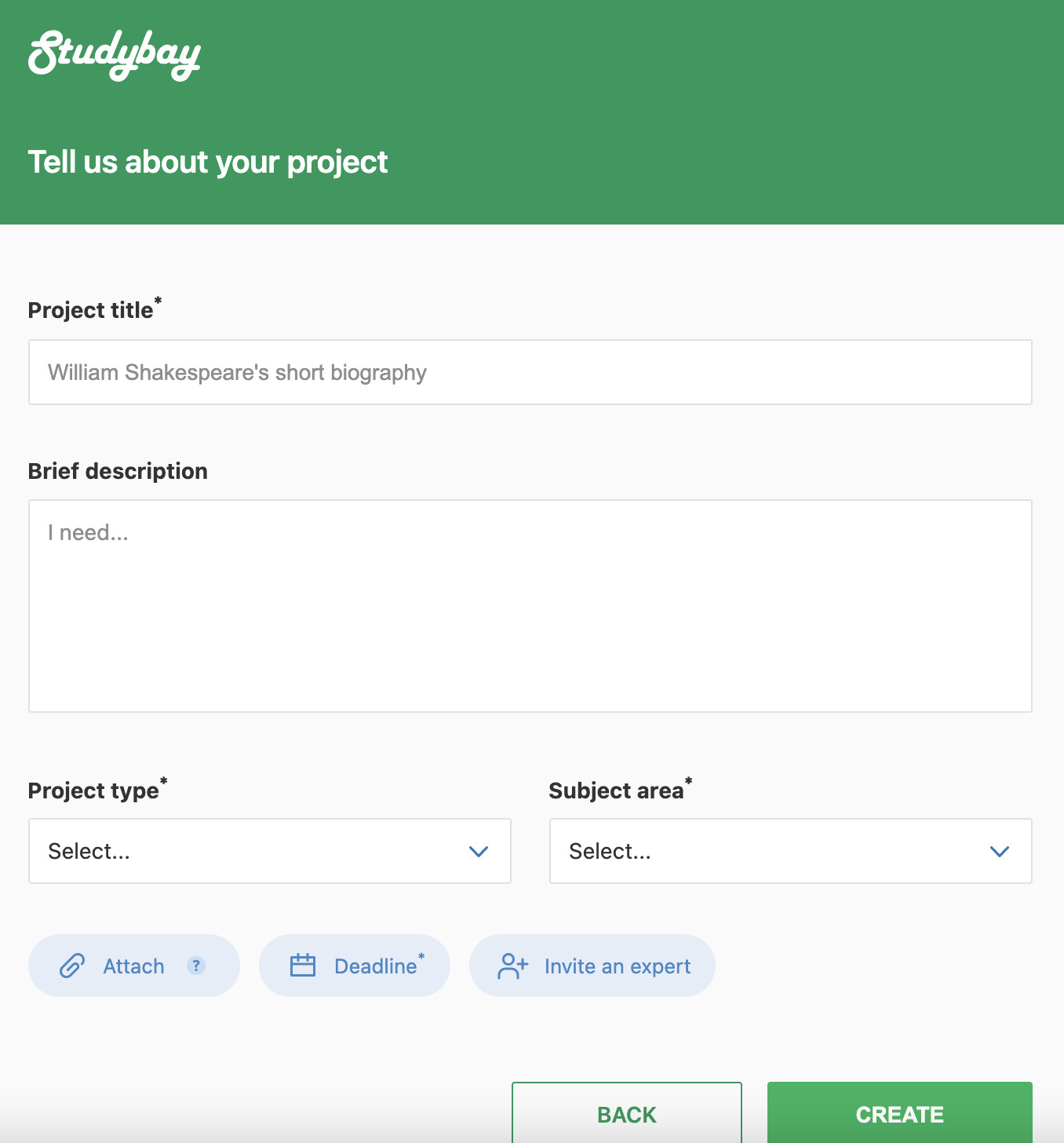Screen dimensions: 1064x1143
Task: Click the Tell us about your project header
Action: pyautogui.click(x=208, y=162)
